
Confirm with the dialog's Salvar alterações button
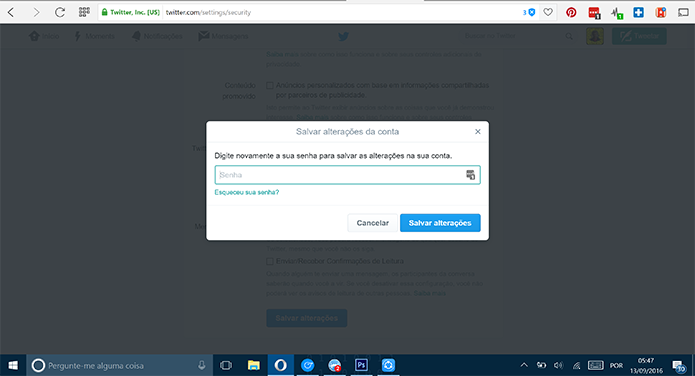coord(440,223)
